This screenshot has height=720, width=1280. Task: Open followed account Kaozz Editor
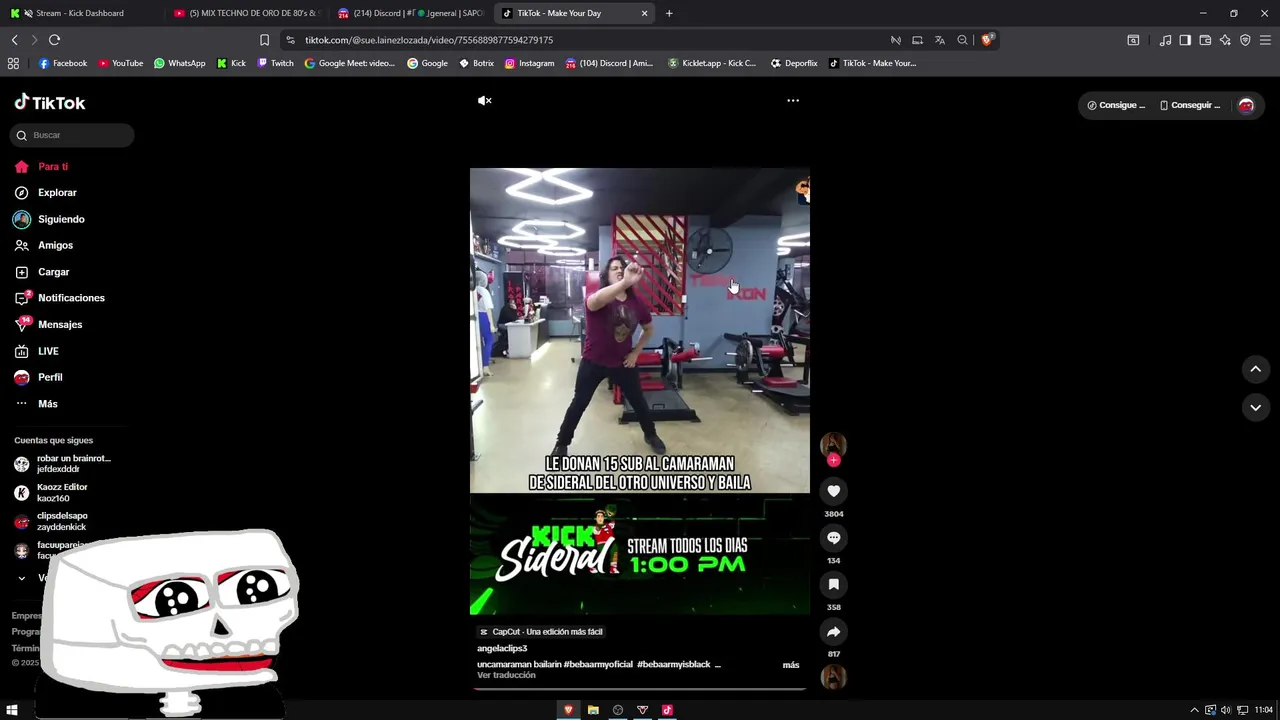pyautogui.click(x=51, y=493)
